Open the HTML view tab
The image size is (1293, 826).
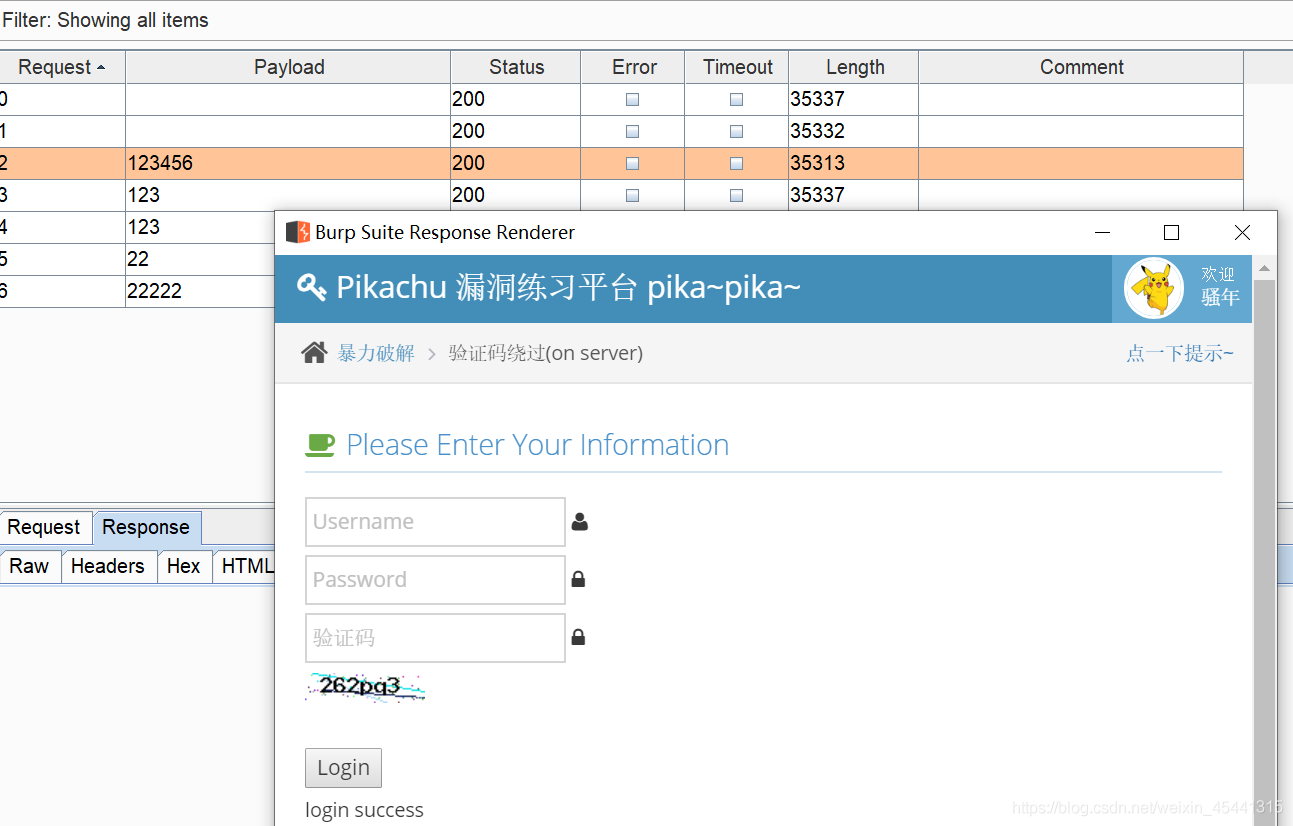246,566
